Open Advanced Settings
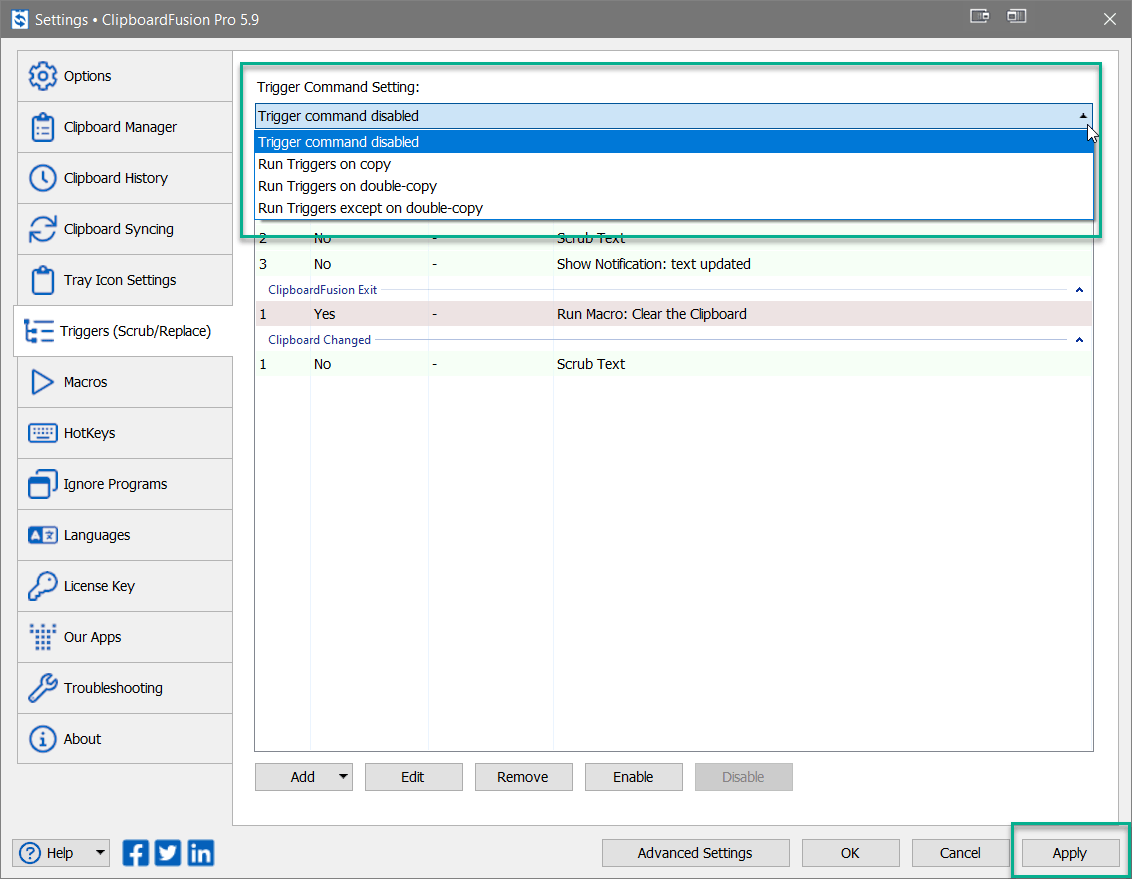This screenshot has width=1132, height=879. (695, 853)
